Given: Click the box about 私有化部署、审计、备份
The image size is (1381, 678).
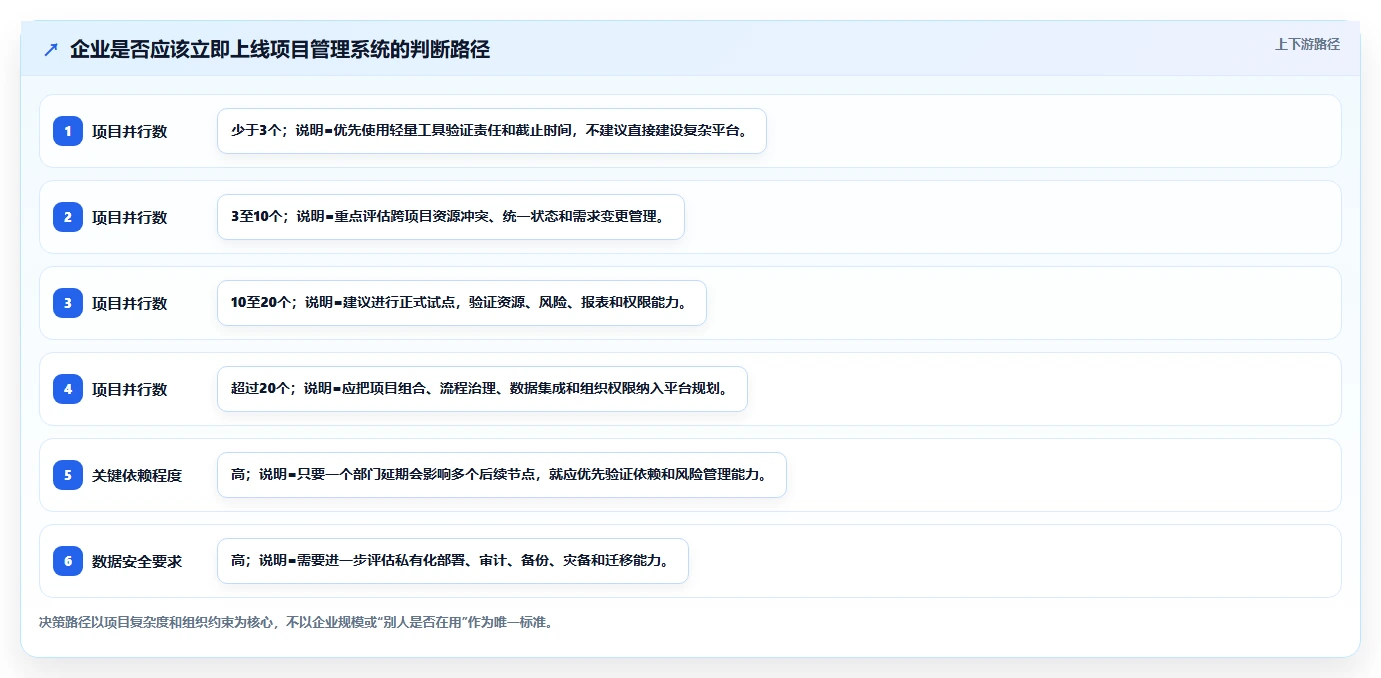Looking at the screenshot, I should [453, 561].
